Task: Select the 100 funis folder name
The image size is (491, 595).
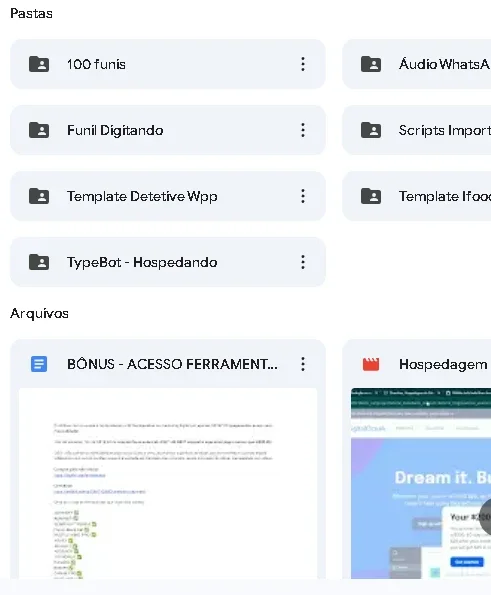Action: click(96, 64)
